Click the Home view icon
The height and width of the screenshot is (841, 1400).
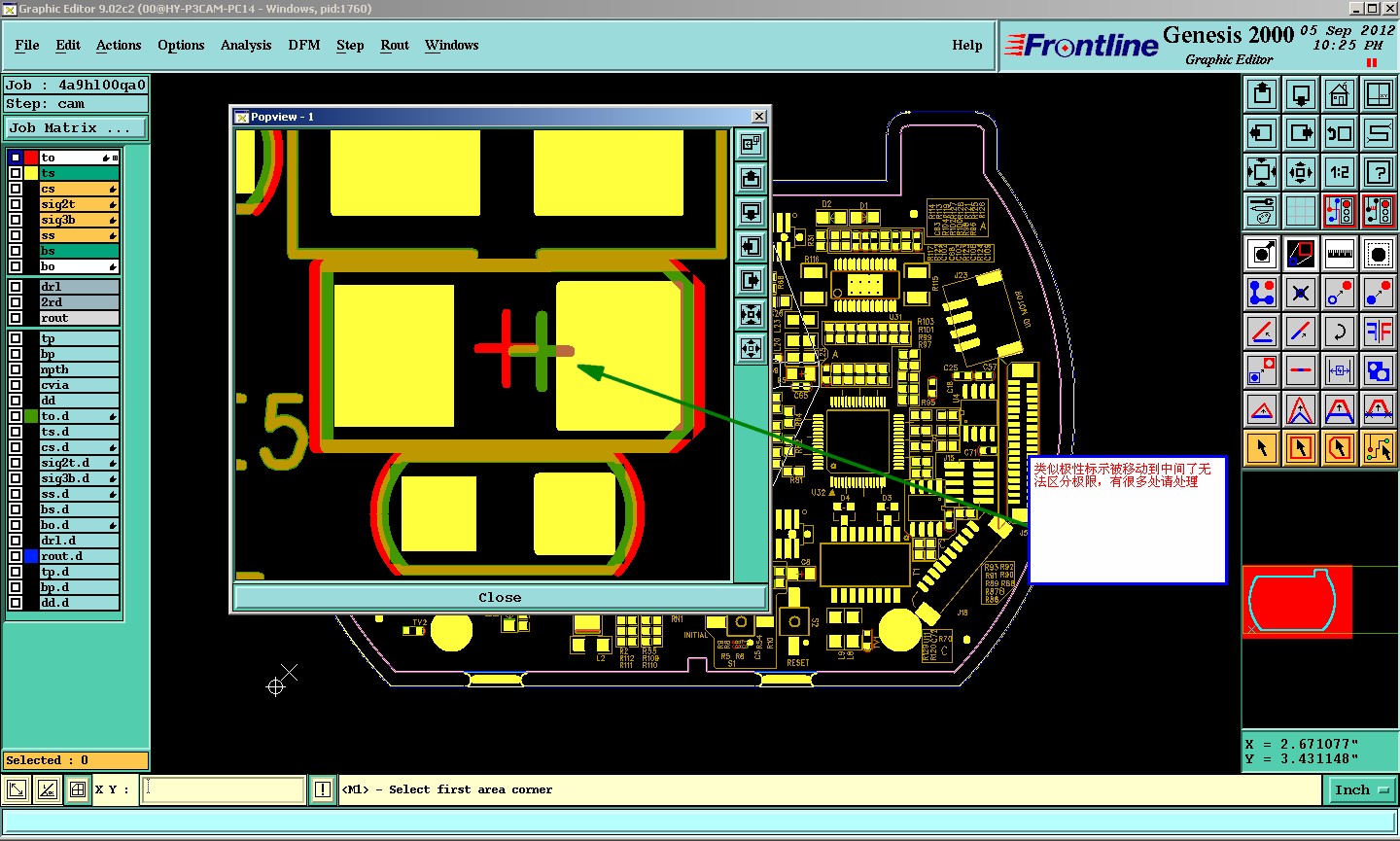[1340, 94]
